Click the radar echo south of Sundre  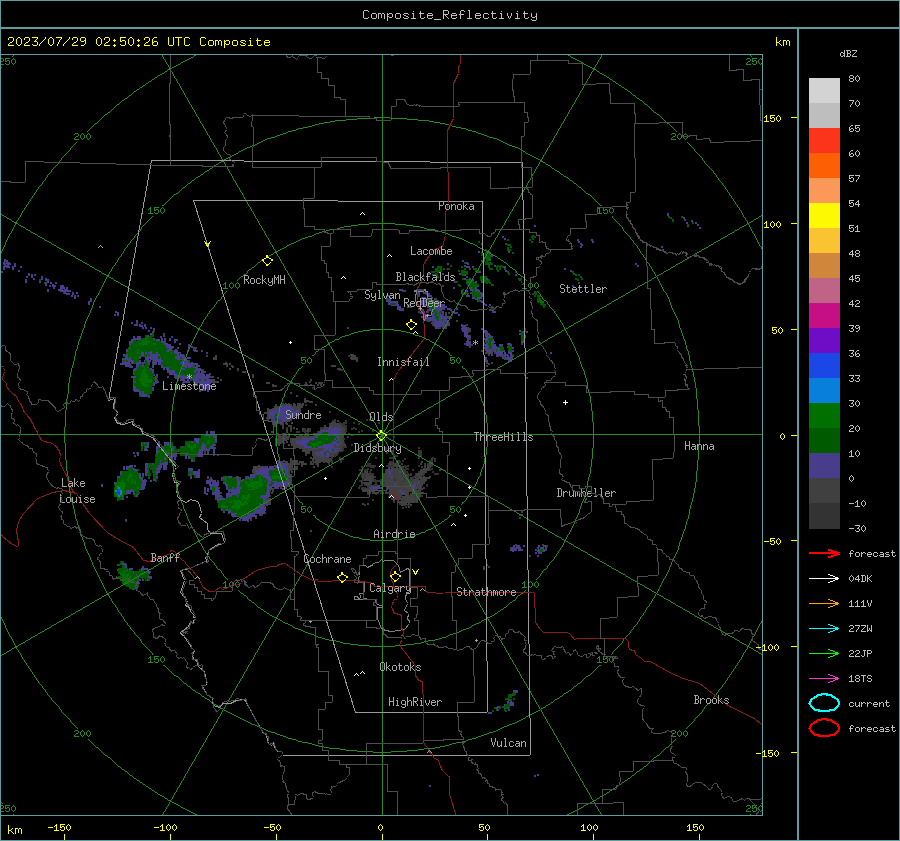(319, 440)
